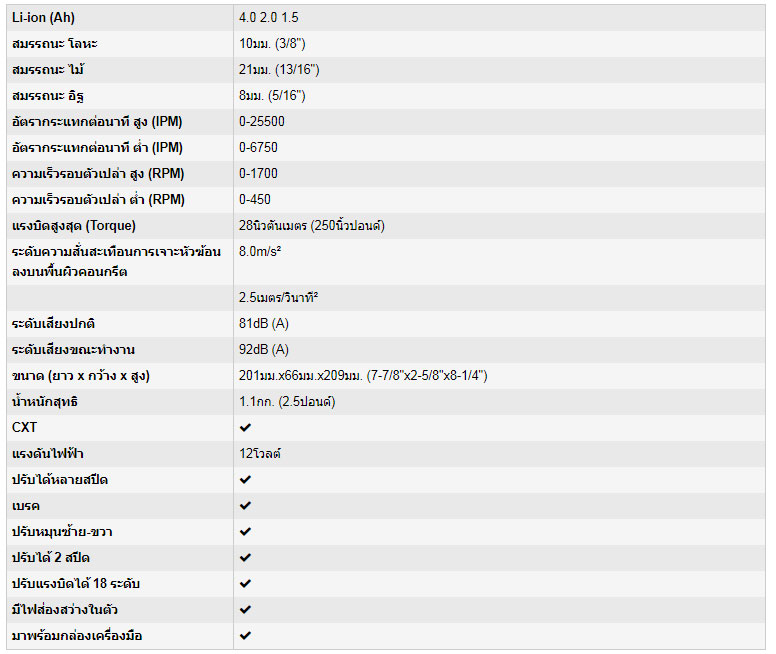The height and width of the screenshot is (654, 776).
Task: Click the checkmark in the เบรค row
Action: 245,506
